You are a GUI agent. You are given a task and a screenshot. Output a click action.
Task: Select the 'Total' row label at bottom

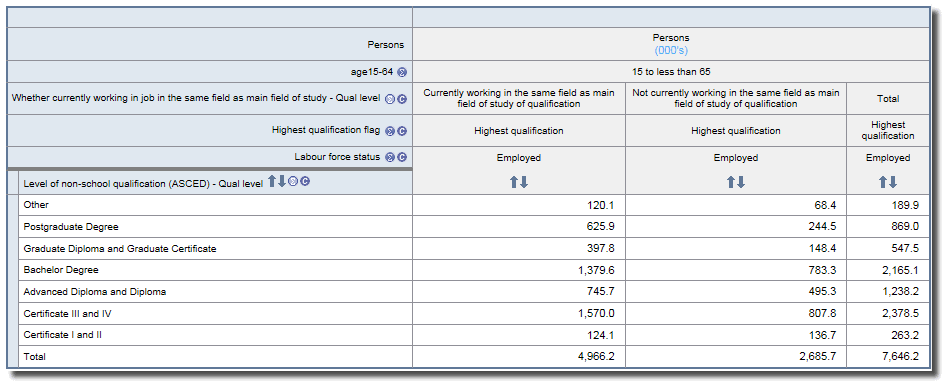pos(34,357)
